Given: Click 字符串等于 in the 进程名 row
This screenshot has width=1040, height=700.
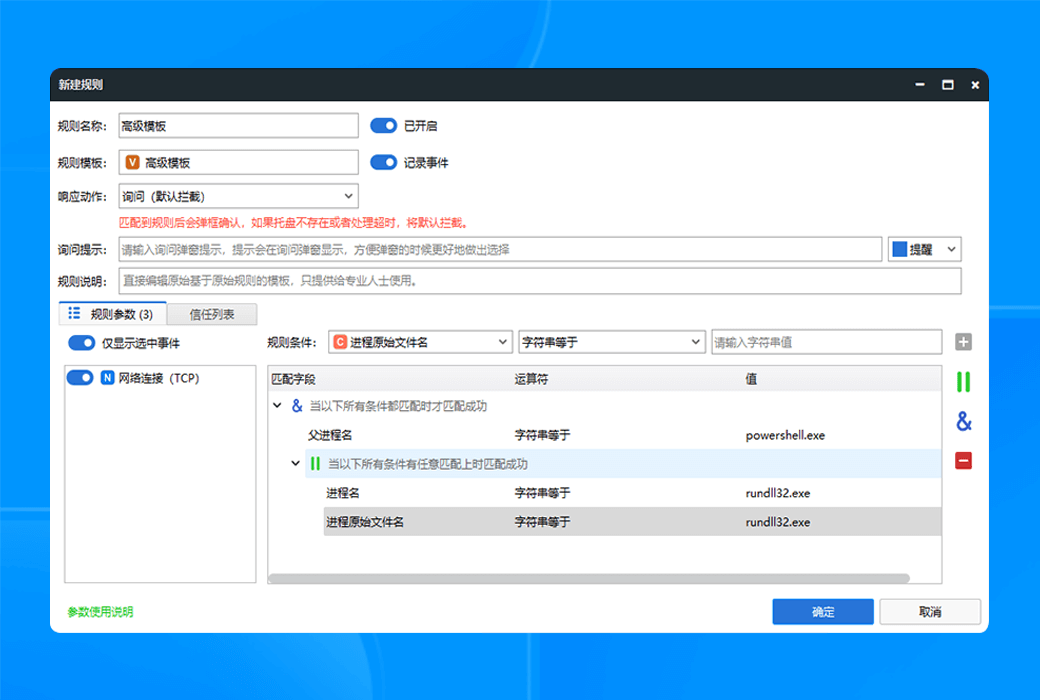Looking at the screenshot, I should tap(543, 493).
